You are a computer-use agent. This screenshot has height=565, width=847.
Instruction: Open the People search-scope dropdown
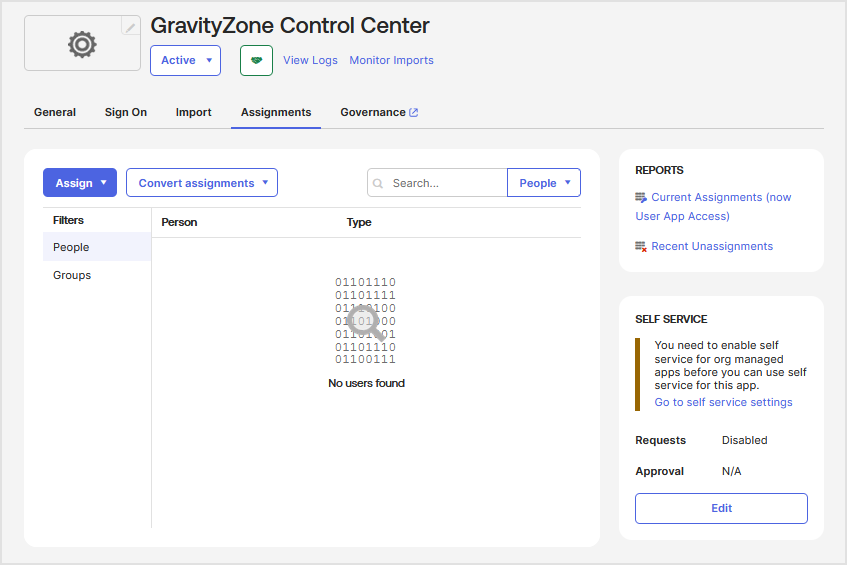(544, 183)
